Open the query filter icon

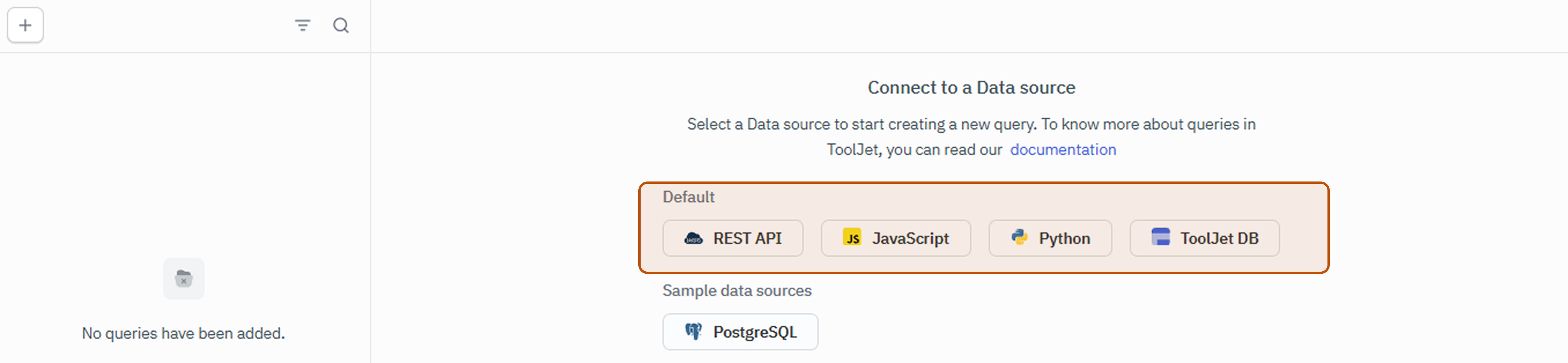[x=302, y=25]
